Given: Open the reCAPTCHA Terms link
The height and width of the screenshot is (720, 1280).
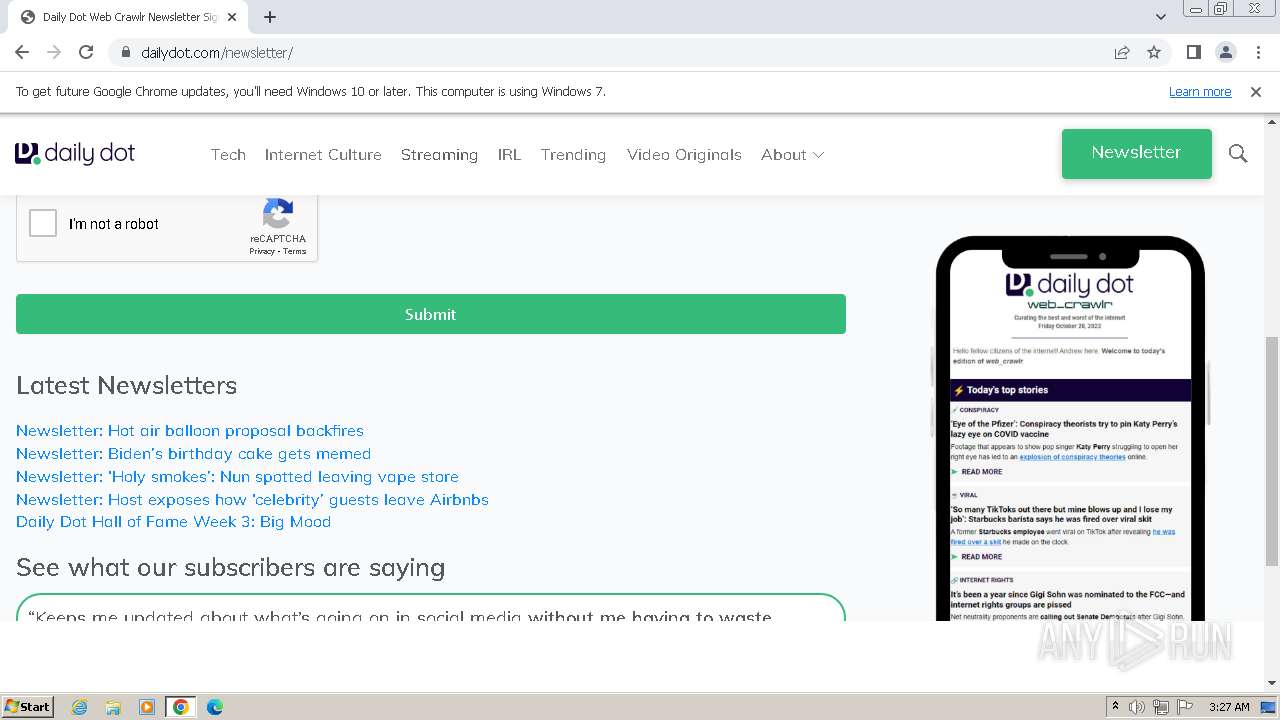Looking at the screenshot, I should point(295,251).
